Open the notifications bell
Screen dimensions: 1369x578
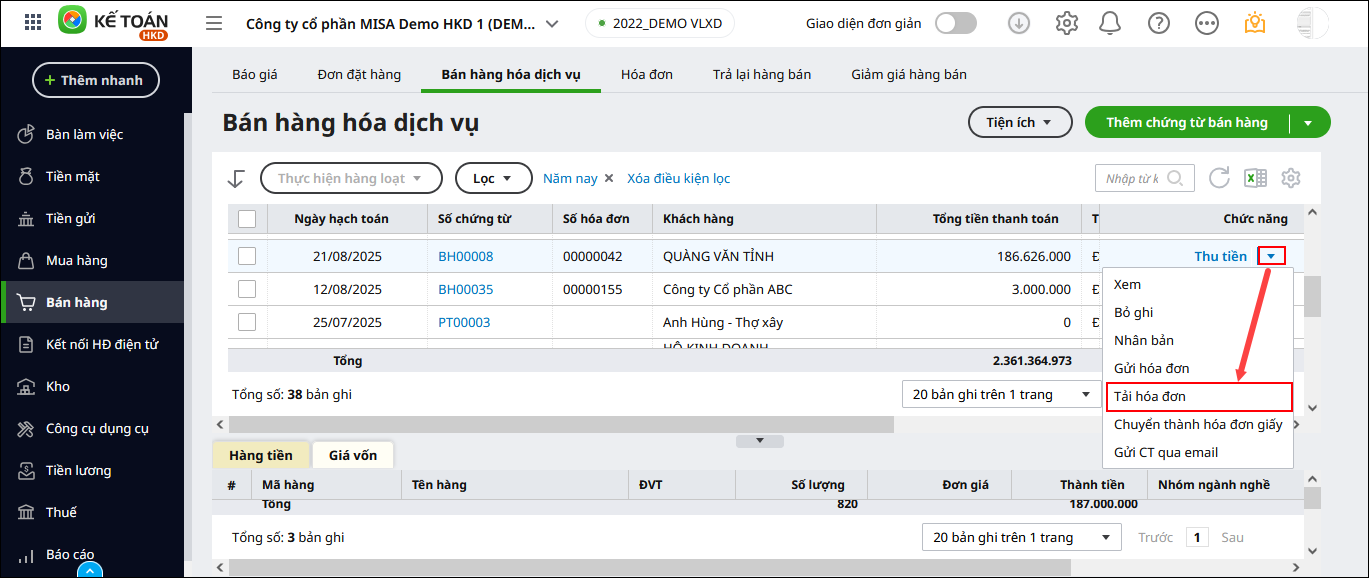[x=1109, y=23]
